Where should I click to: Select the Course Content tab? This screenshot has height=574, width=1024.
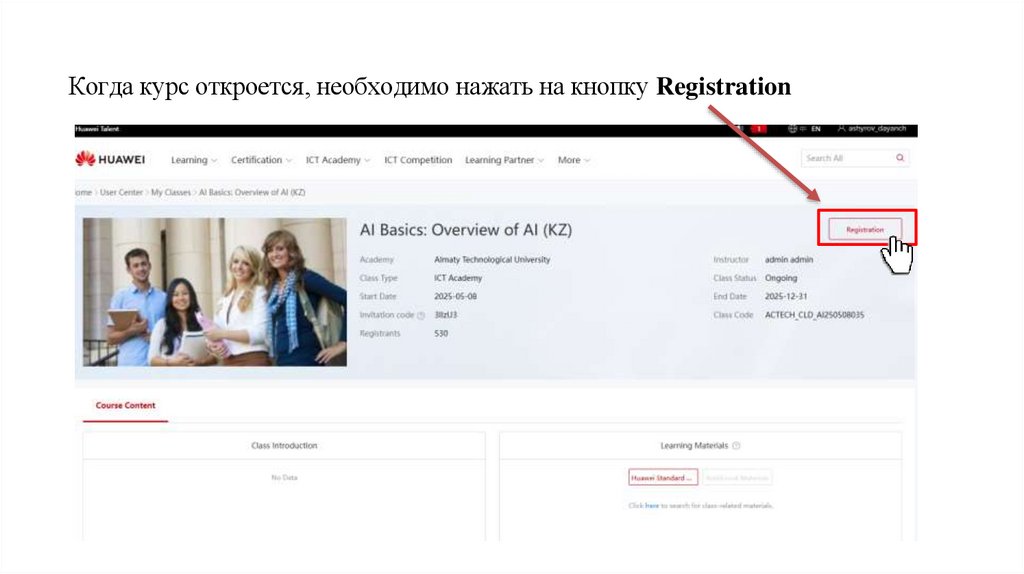coord(125,406)
